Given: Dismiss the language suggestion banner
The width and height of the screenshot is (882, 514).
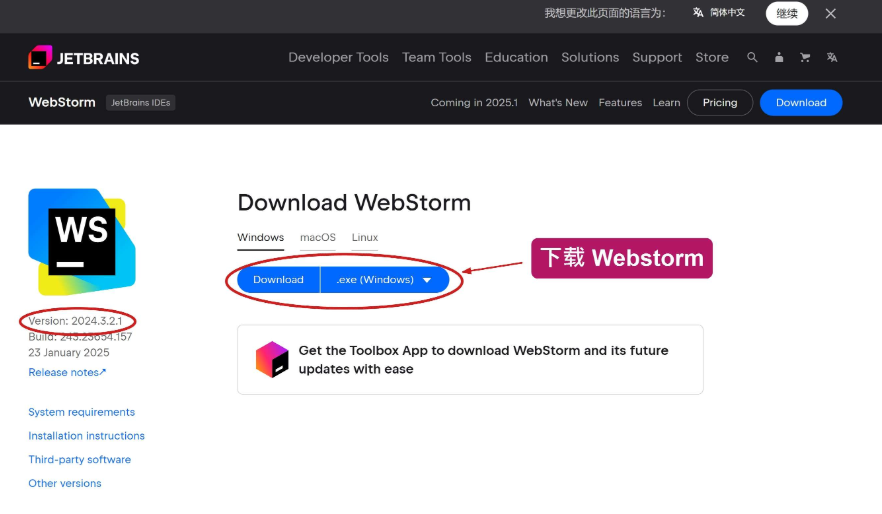Looking at the screenshot, I should tap(831, 13).
